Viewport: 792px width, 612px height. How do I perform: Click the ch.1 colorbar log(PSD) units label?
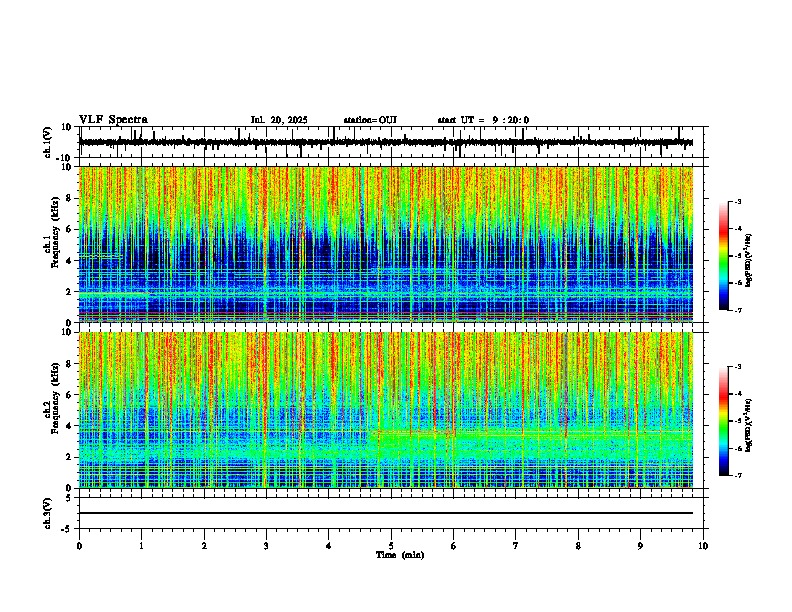748,260
